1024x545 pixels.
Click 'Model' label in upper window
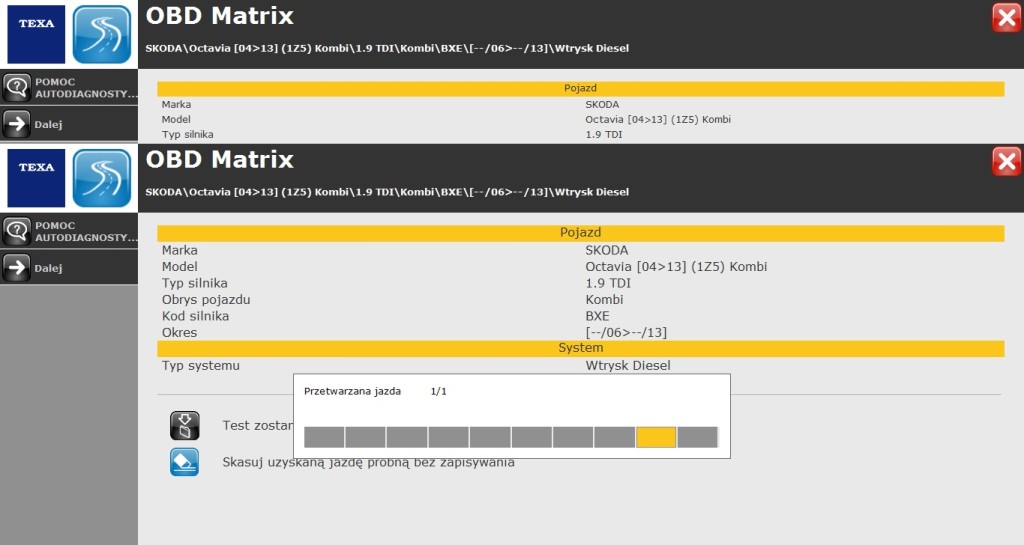[x=176, y=119]
